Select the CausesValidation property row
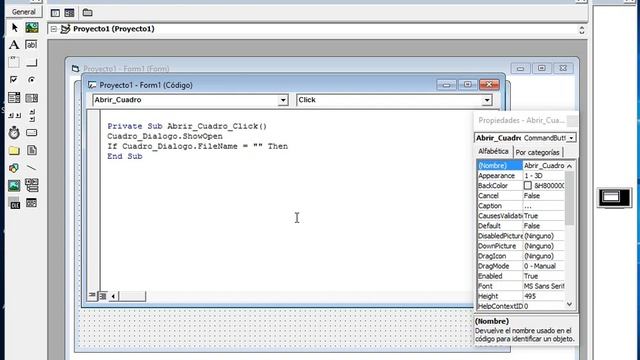The height and width of the screenshot is (360, 640). click(x=521, y=216)
